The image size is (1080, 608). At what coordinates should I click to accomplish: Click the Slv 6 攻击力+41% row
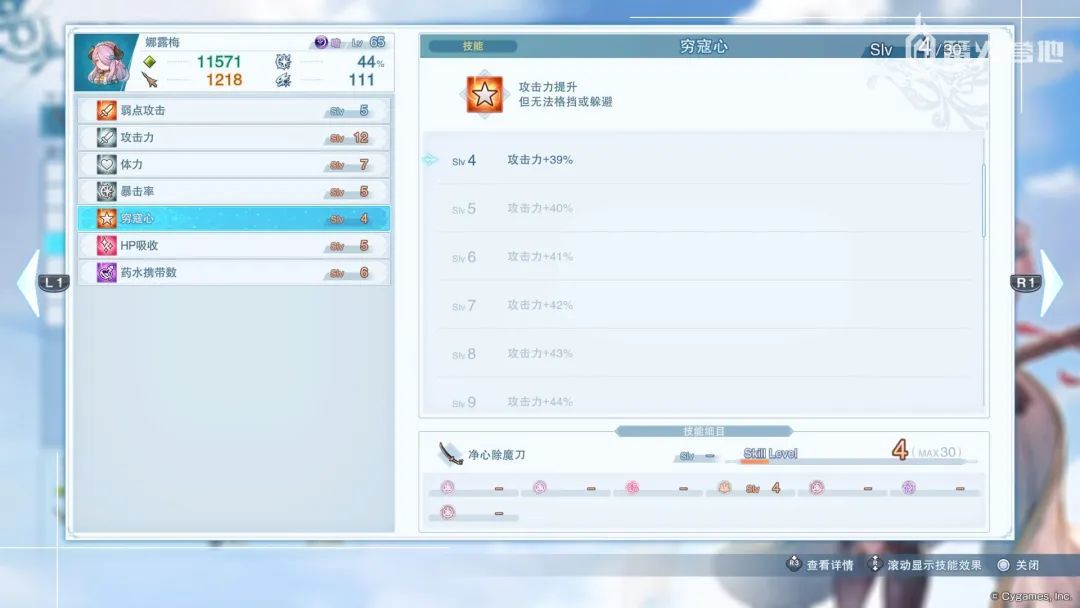(703, 256)
